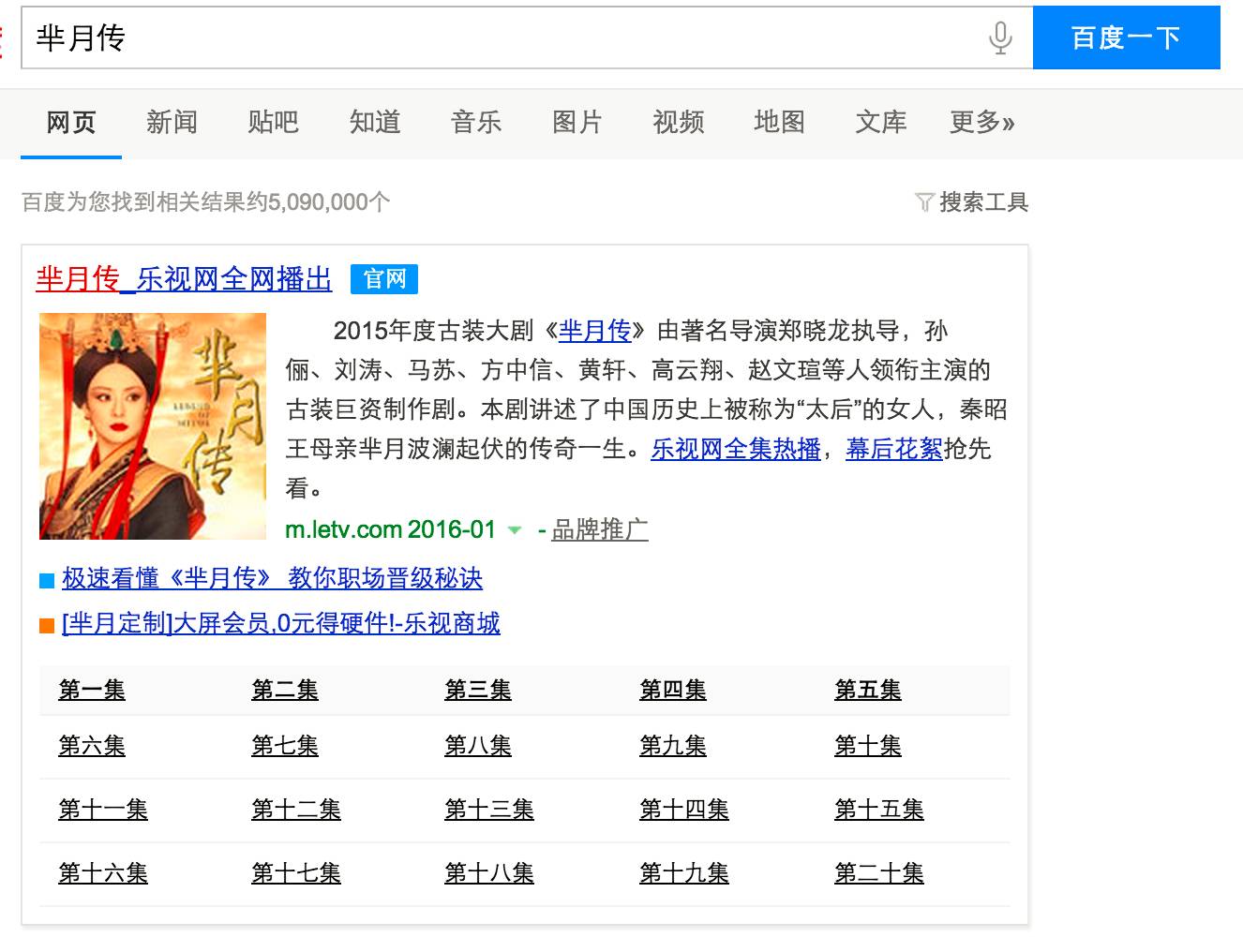Open episode 第九集

[673, 746]
